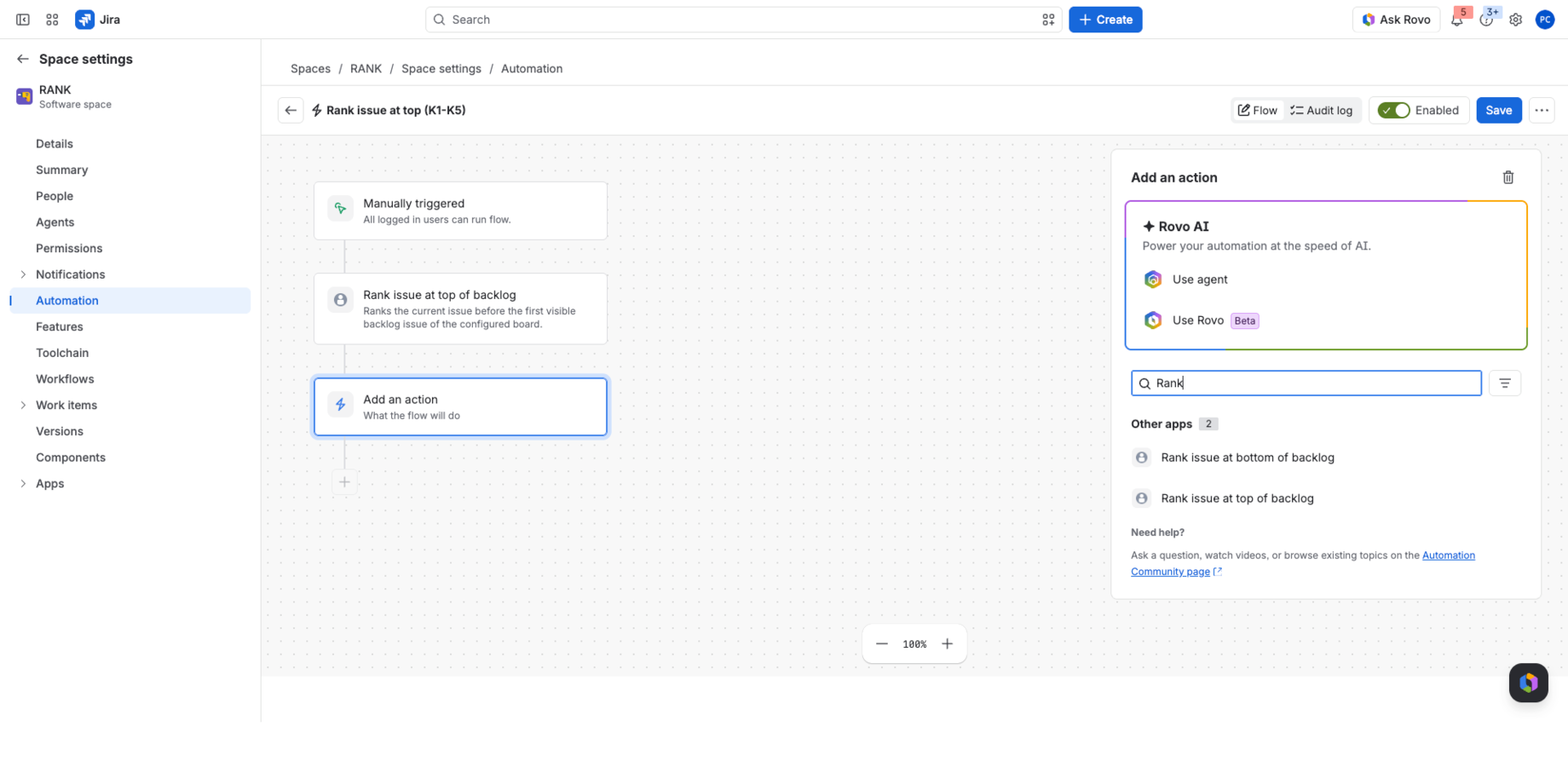The image size is (1568, 767).
Task: Select Rank issue at top of backlog action
Action: point(1325,499)
